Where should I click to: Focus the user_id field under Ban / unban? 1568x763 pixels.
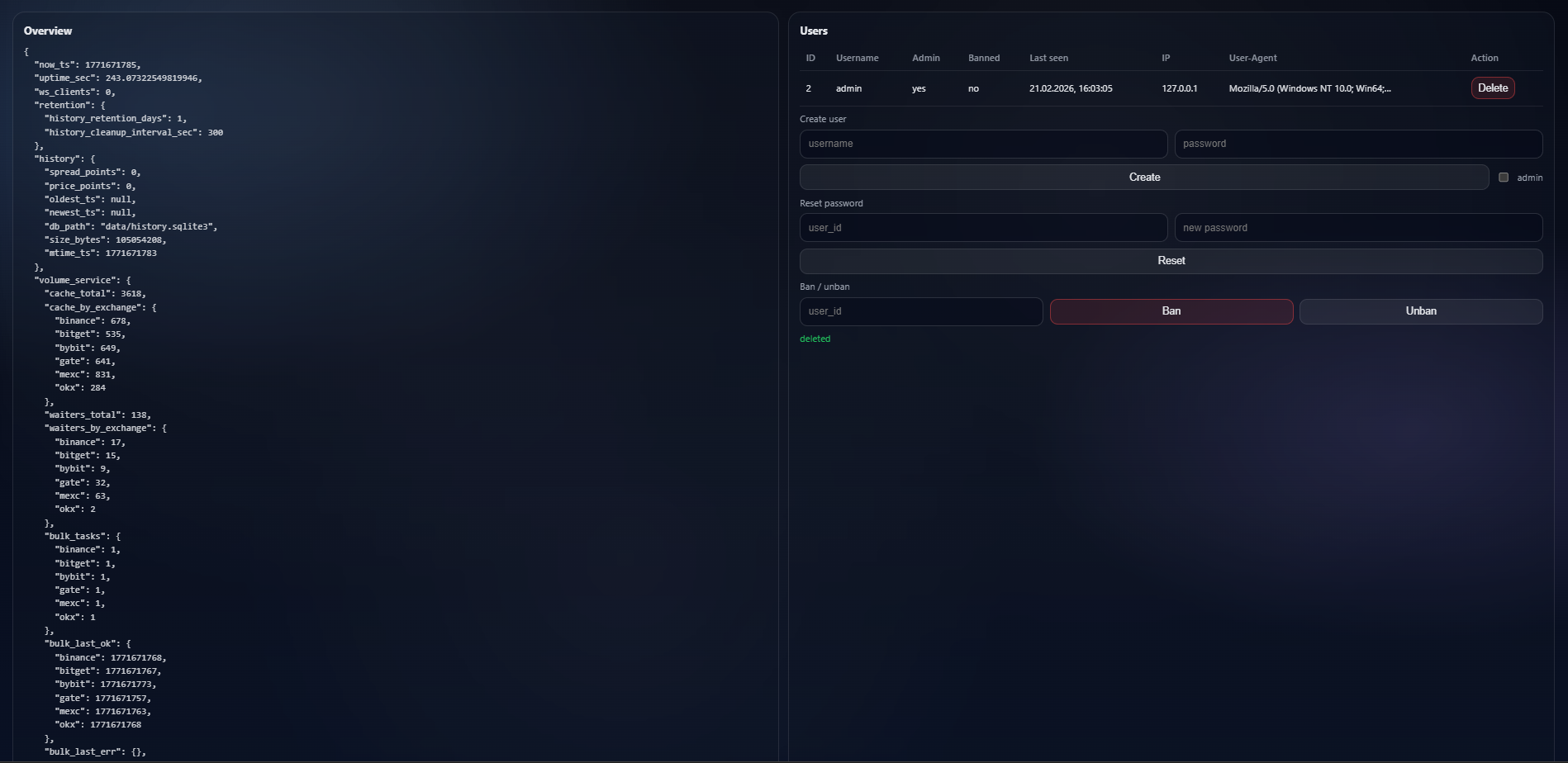point(920,311)
